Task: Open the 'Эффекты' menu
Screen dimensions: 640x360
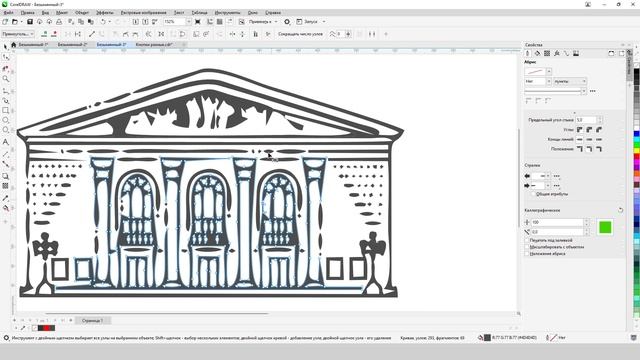Action: click(x=105, y=13)
